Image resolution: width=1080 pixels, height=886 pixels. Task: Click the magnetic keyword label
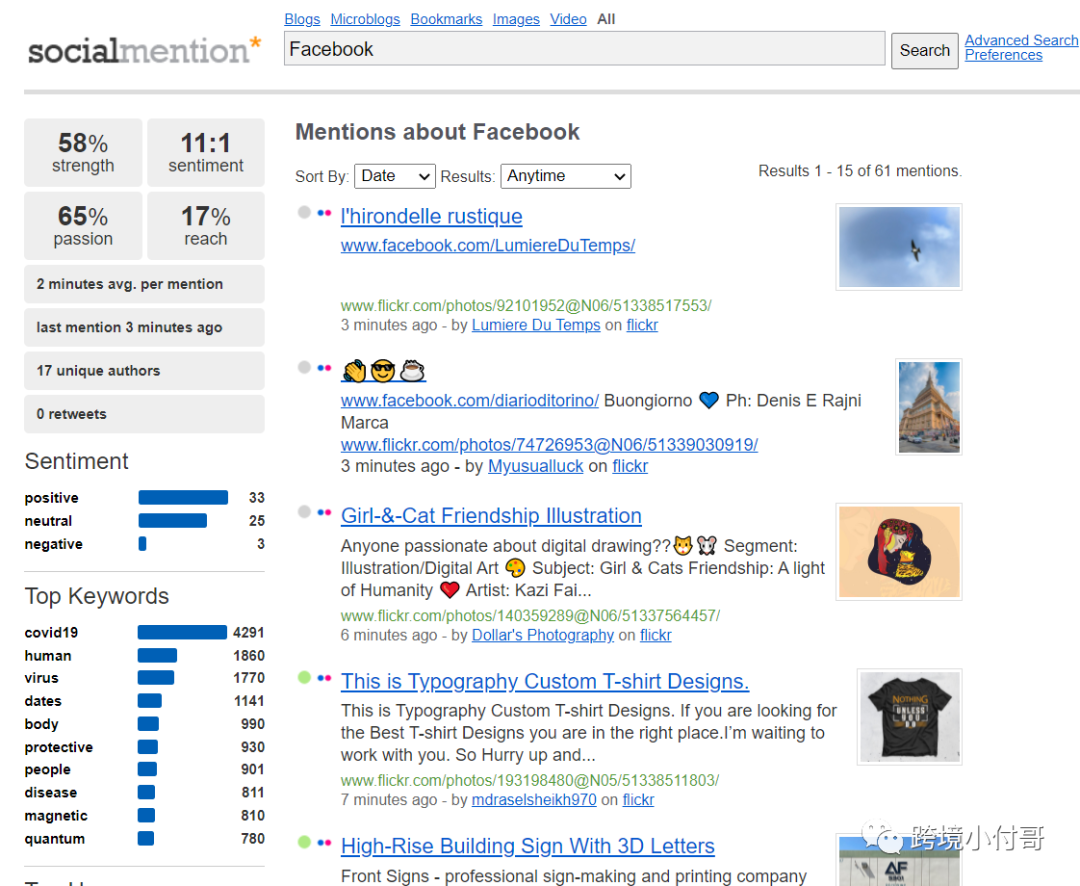(56, 816)
